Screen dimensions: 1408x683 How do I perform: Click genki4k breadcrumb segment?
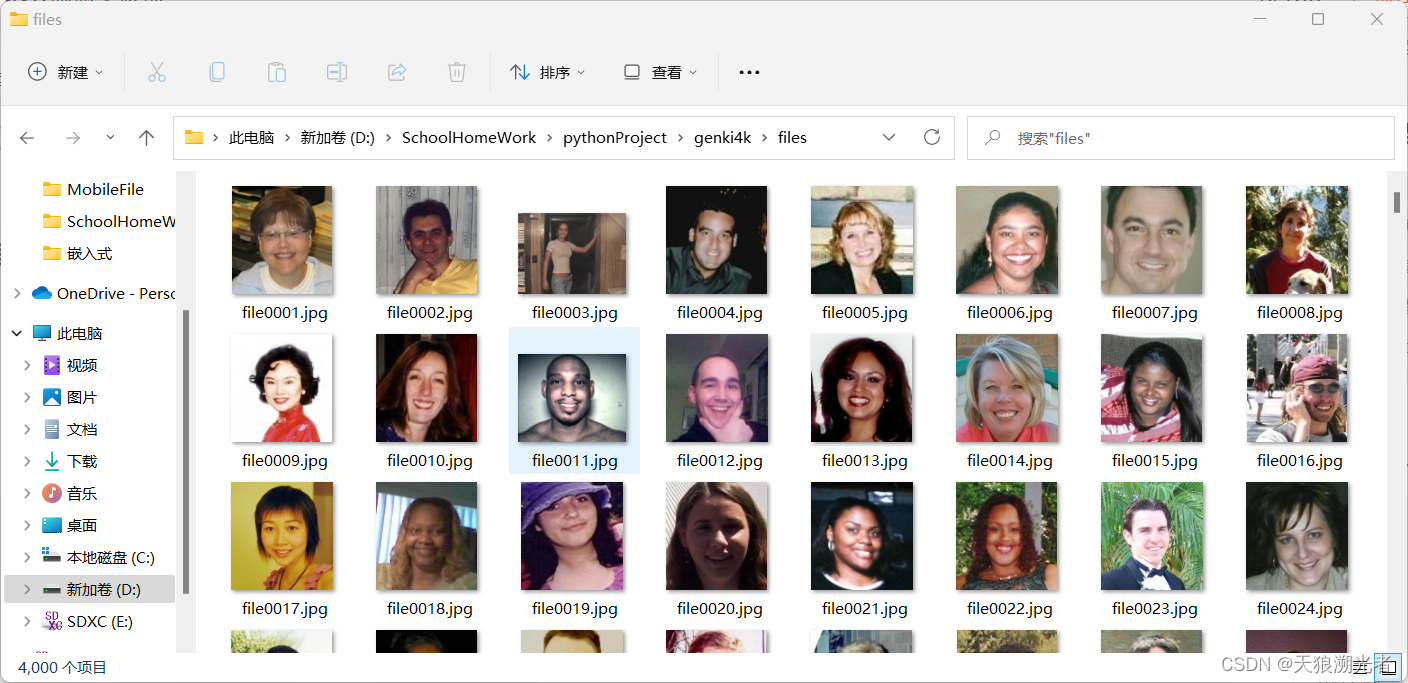(722, 138)
